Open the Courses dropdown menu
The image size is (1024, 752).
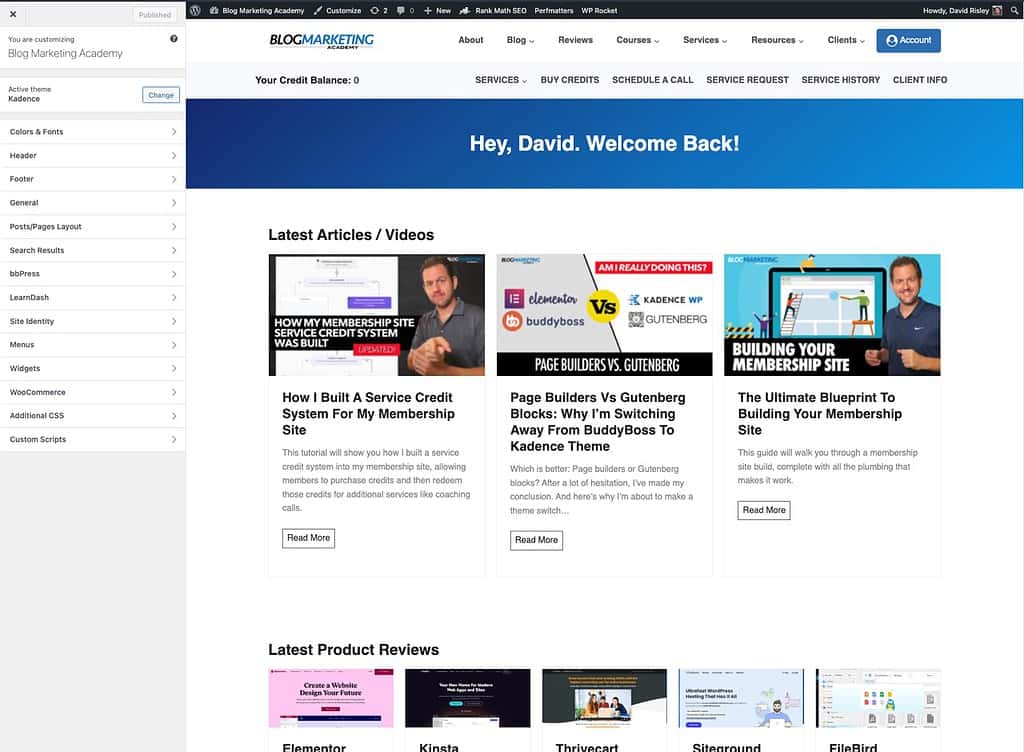[x=638, y=40]
